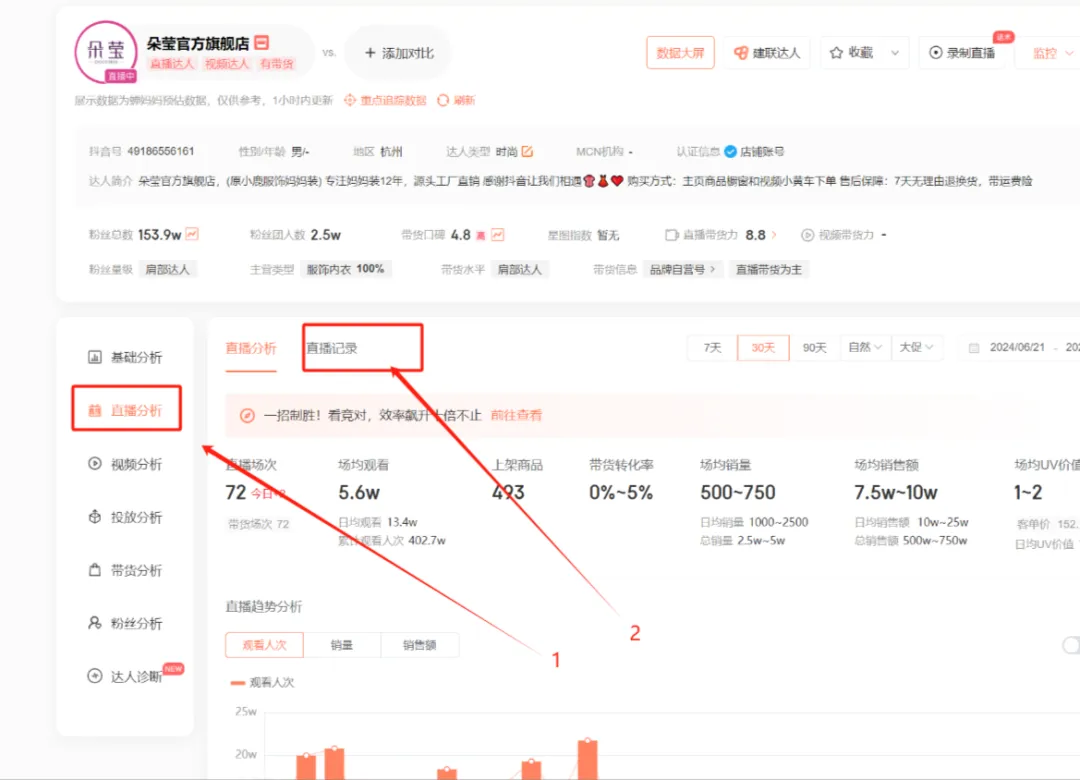Click the 投放分析 sidebar icon
Viewport: 1080px width, 780px height.
coord(95,517)
